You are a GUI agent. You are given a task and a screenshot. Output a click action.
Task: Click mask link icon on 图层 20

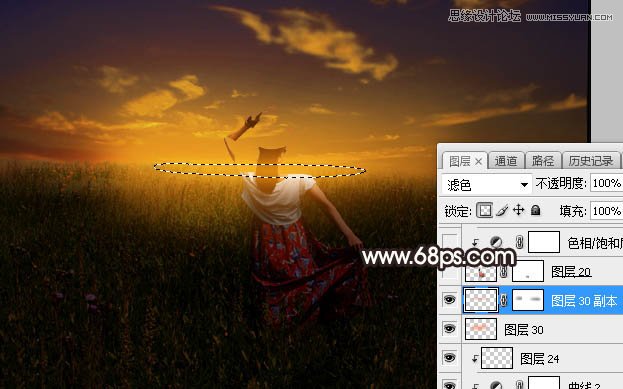503,272
